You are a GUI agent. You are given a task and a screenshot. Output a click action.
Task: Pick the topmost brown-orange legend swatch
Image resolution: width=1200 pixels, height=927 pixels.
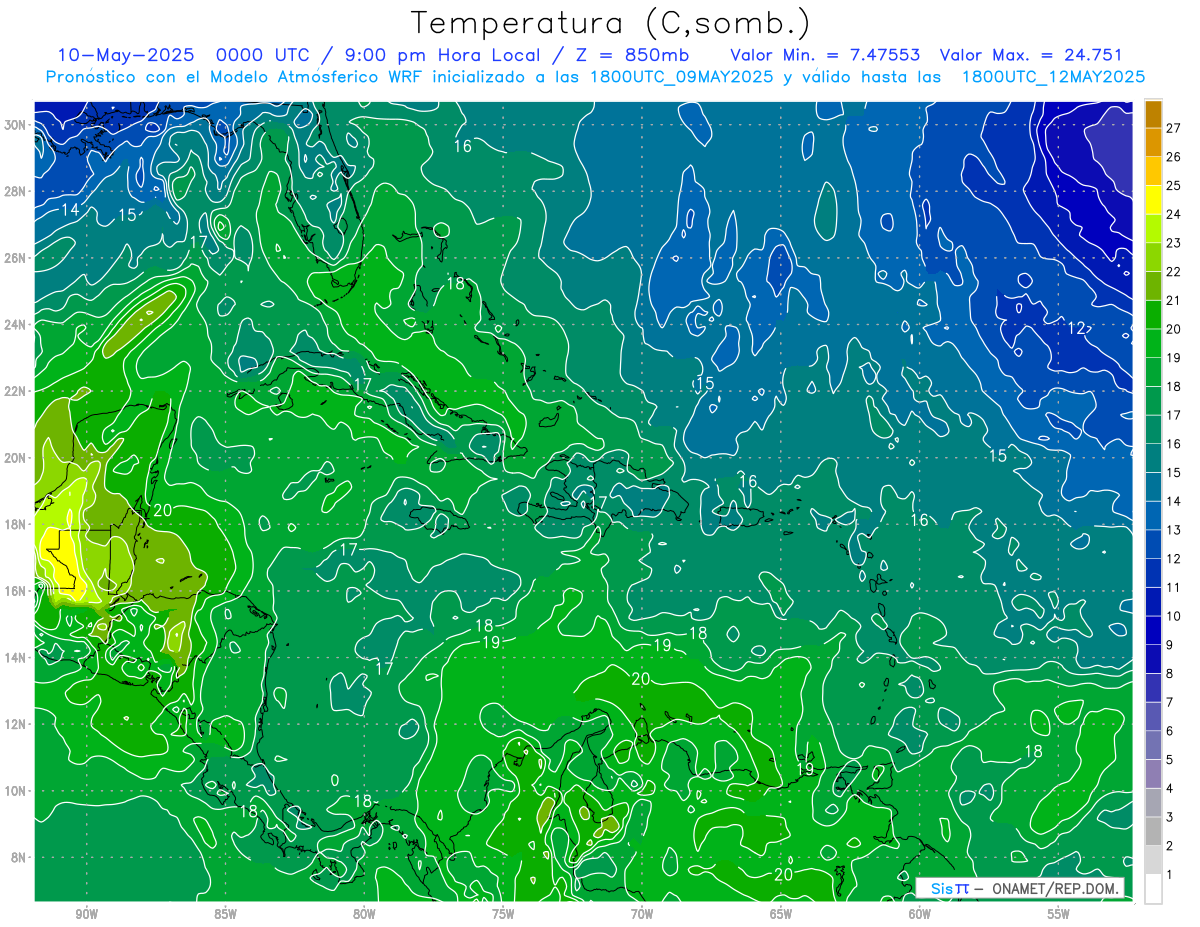tap(1153, 114)
